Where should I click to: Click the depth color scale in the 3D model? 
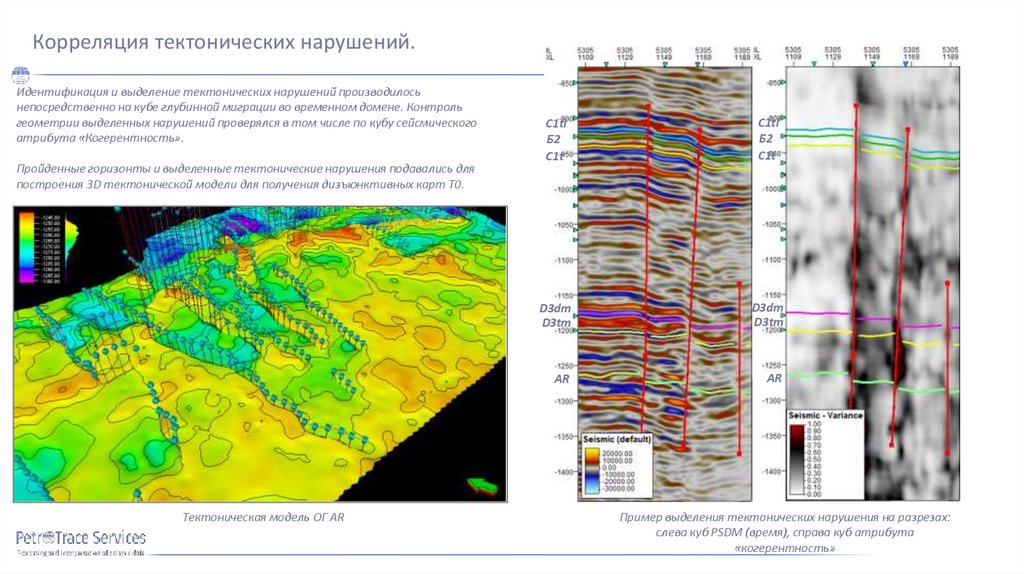tap(28, 247)
